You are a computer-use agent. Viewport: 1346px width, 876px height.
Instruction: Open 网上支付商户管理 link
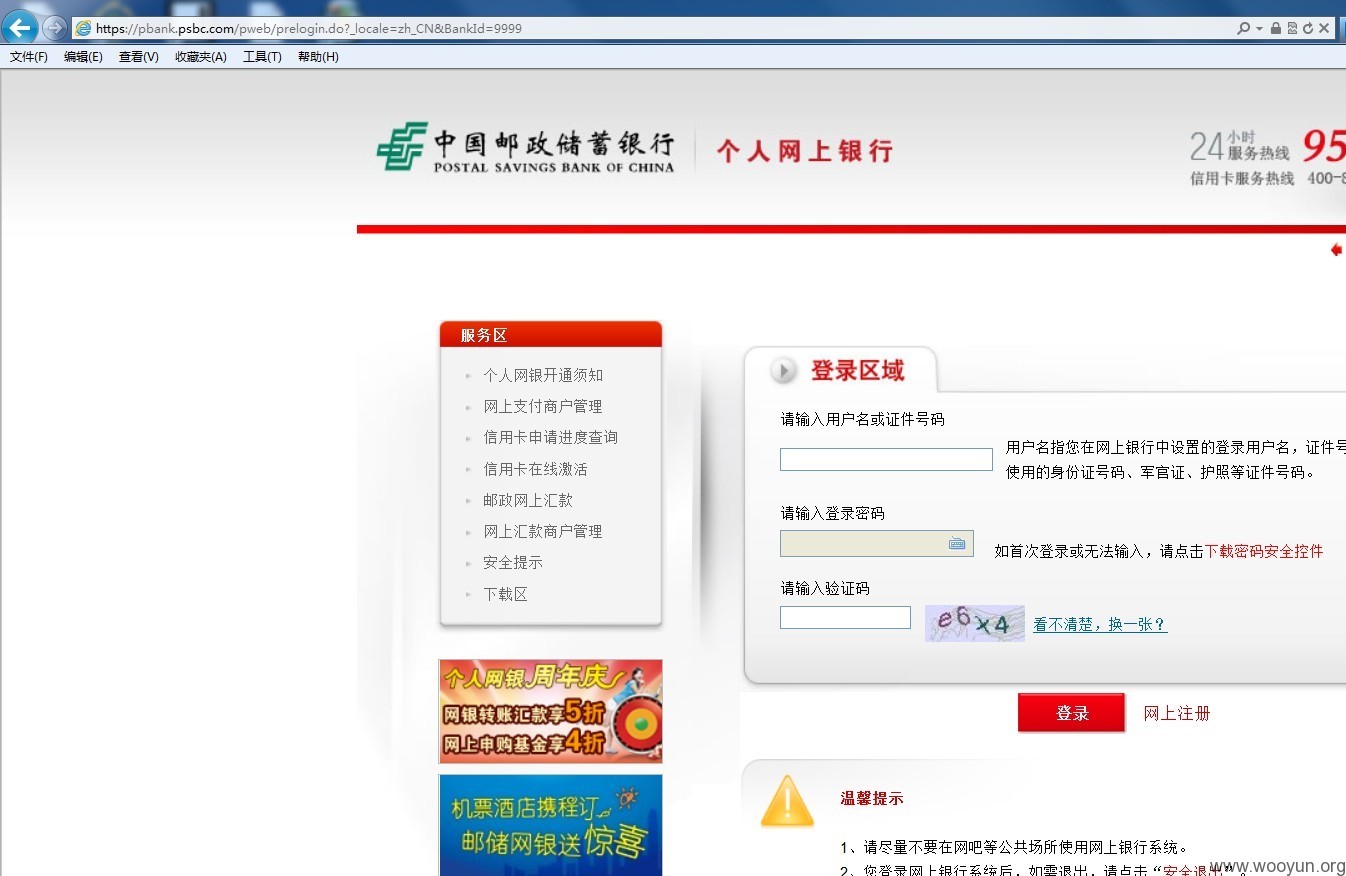(x=543, y=406)
